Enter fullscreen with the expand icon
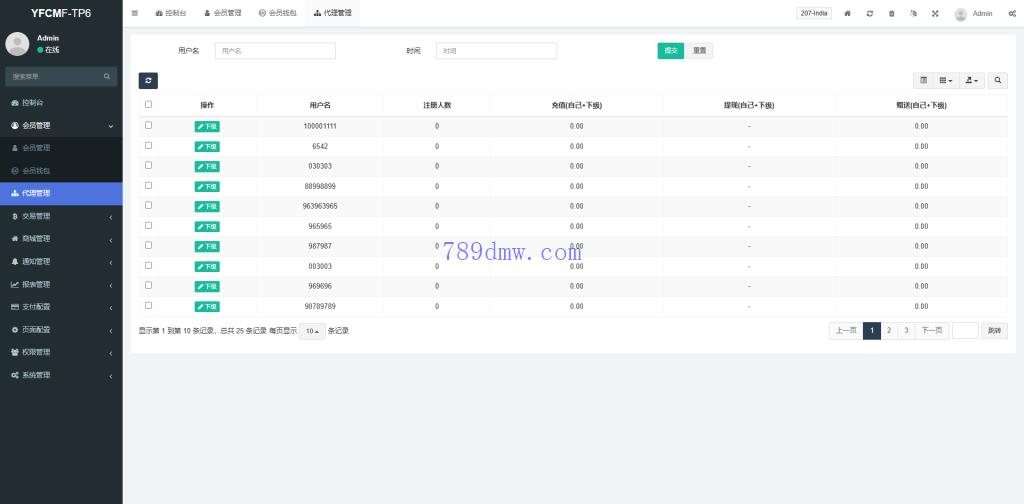 [x=935, y=13]
